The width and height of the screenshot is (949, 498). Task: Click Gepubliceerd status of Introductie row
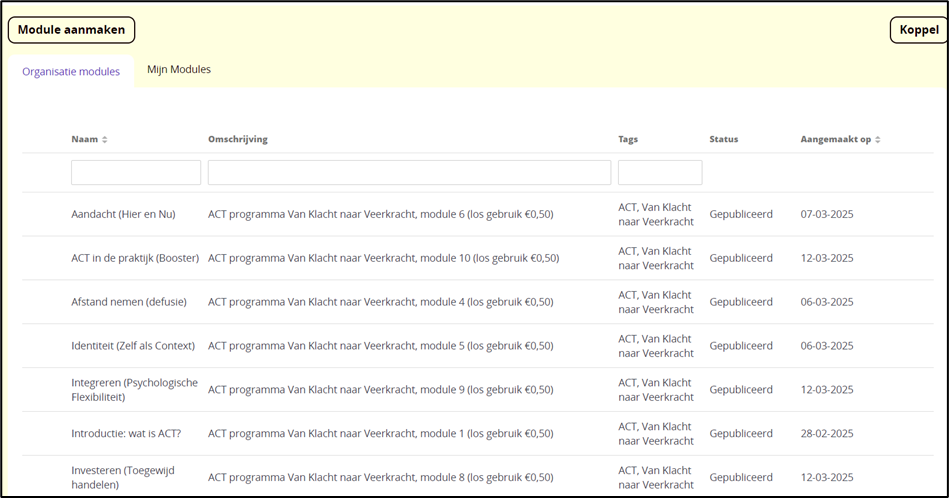pos(740,434)
